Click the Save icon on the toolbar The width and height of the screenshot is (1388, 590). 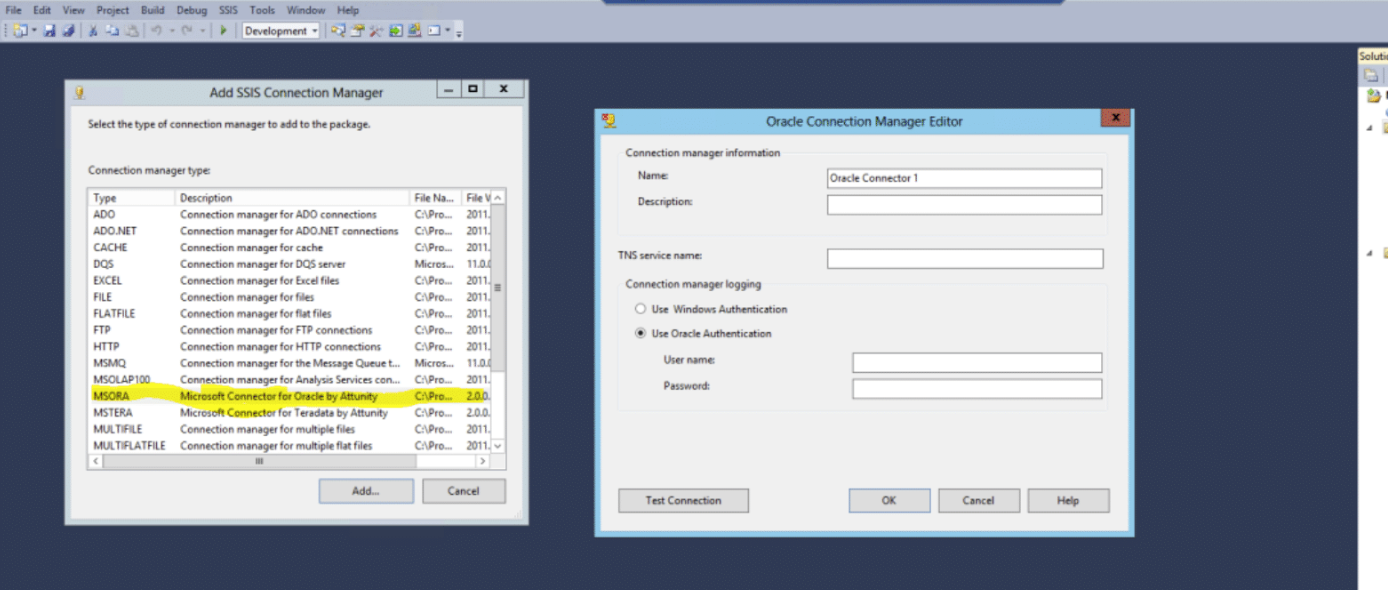(49, 31)
